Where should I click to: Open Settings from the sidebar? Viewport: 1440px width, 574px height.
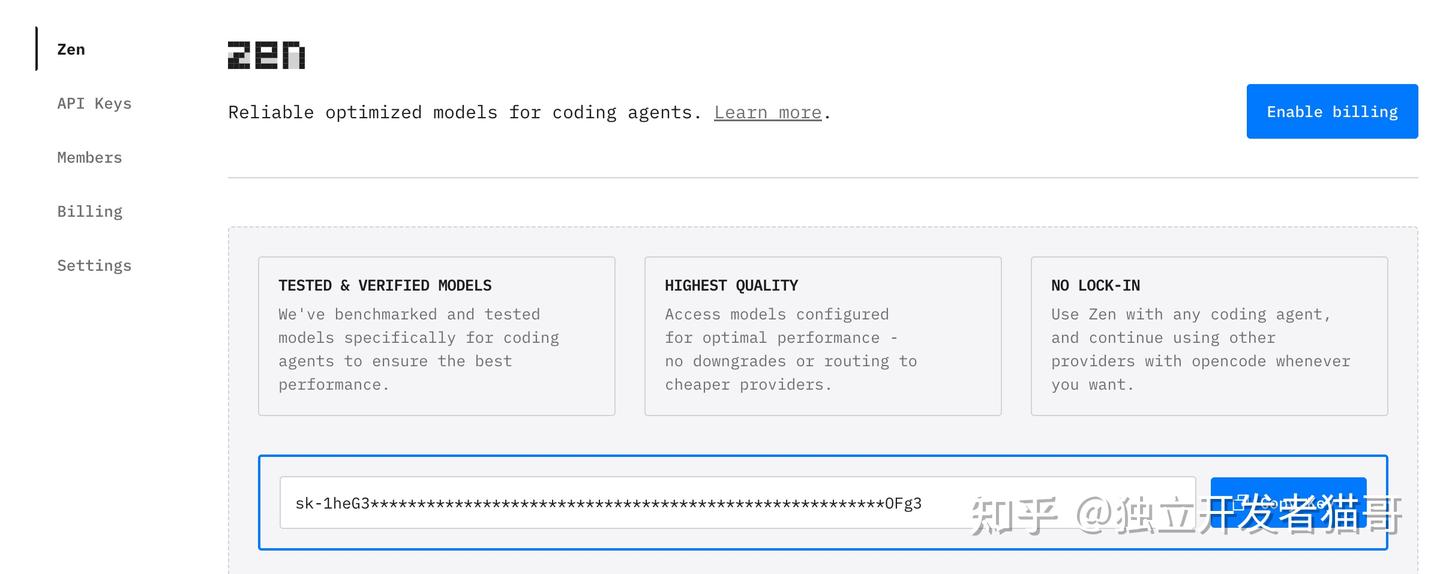pos(94,265)
